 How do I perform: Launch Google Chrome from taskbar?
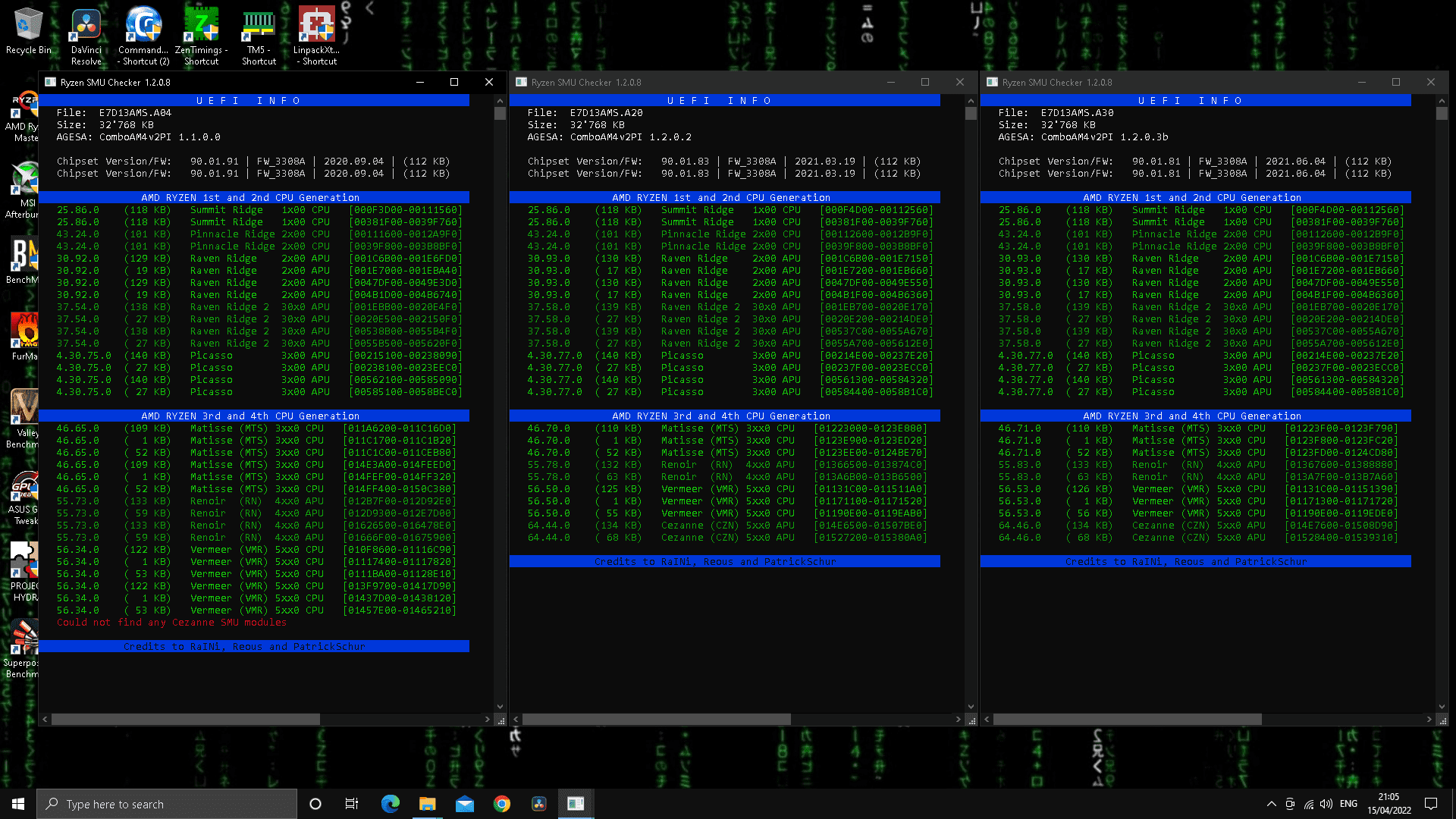[501, 804]
